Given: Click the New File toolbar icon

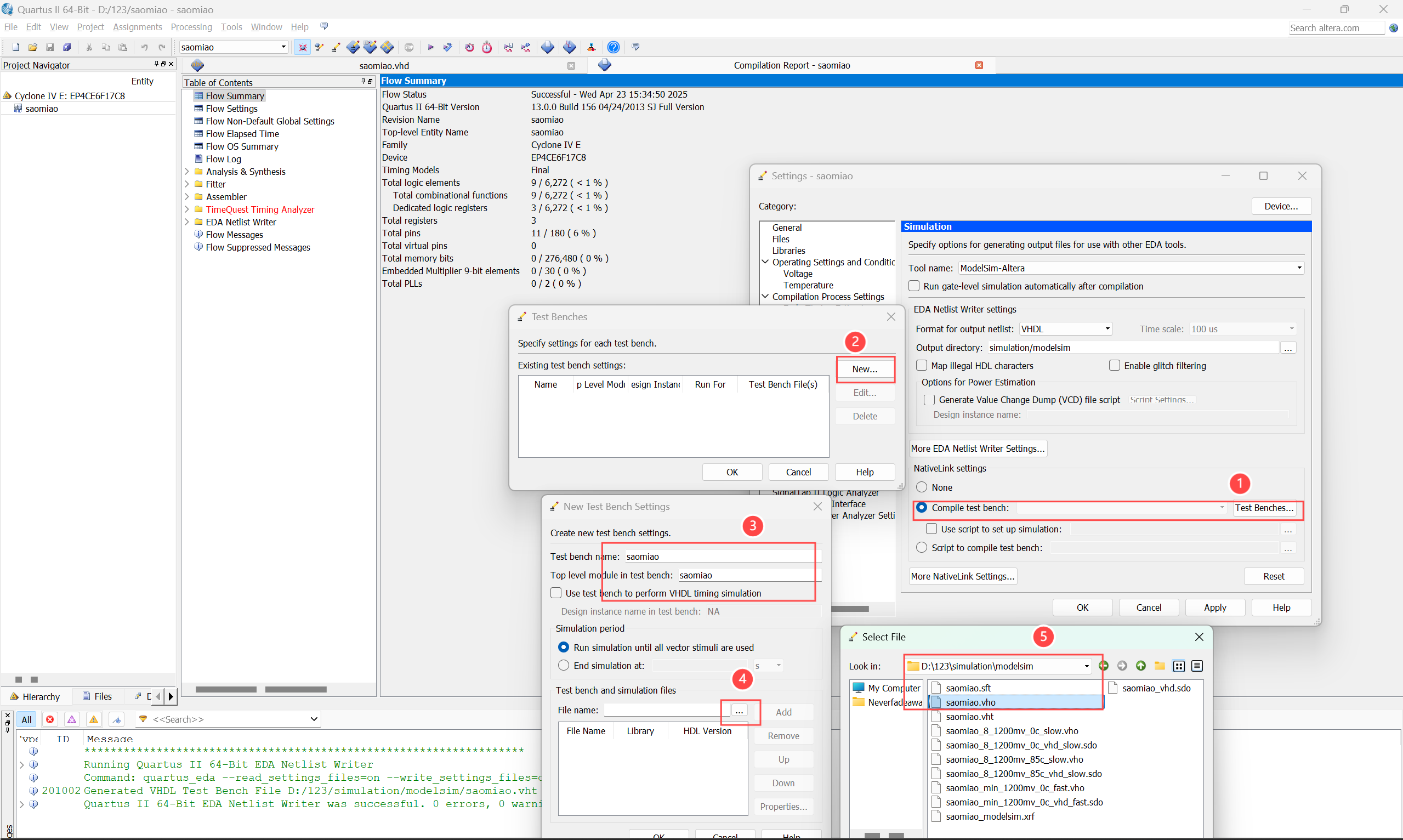Looking at the screenshot, I should pos(16,47).
